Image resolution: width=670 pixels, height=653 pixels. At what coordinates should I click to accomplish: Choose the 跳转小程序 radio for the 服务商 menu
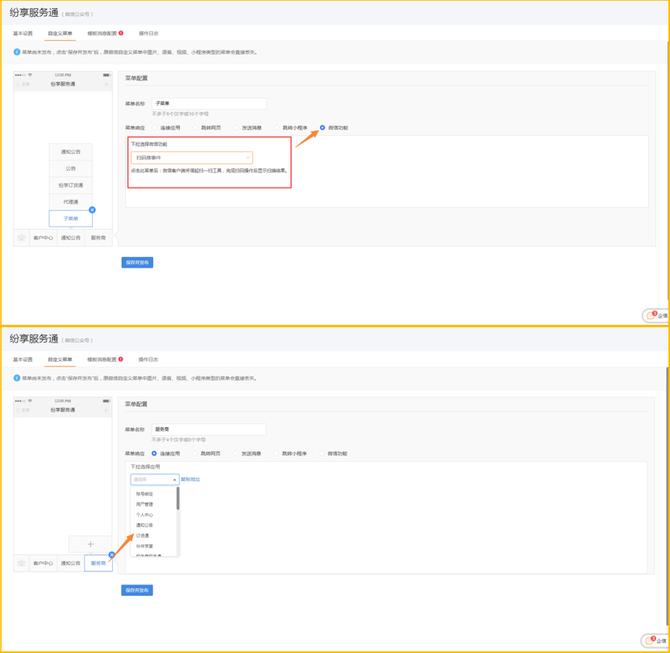pyautogui.click(x=277, y=453)
